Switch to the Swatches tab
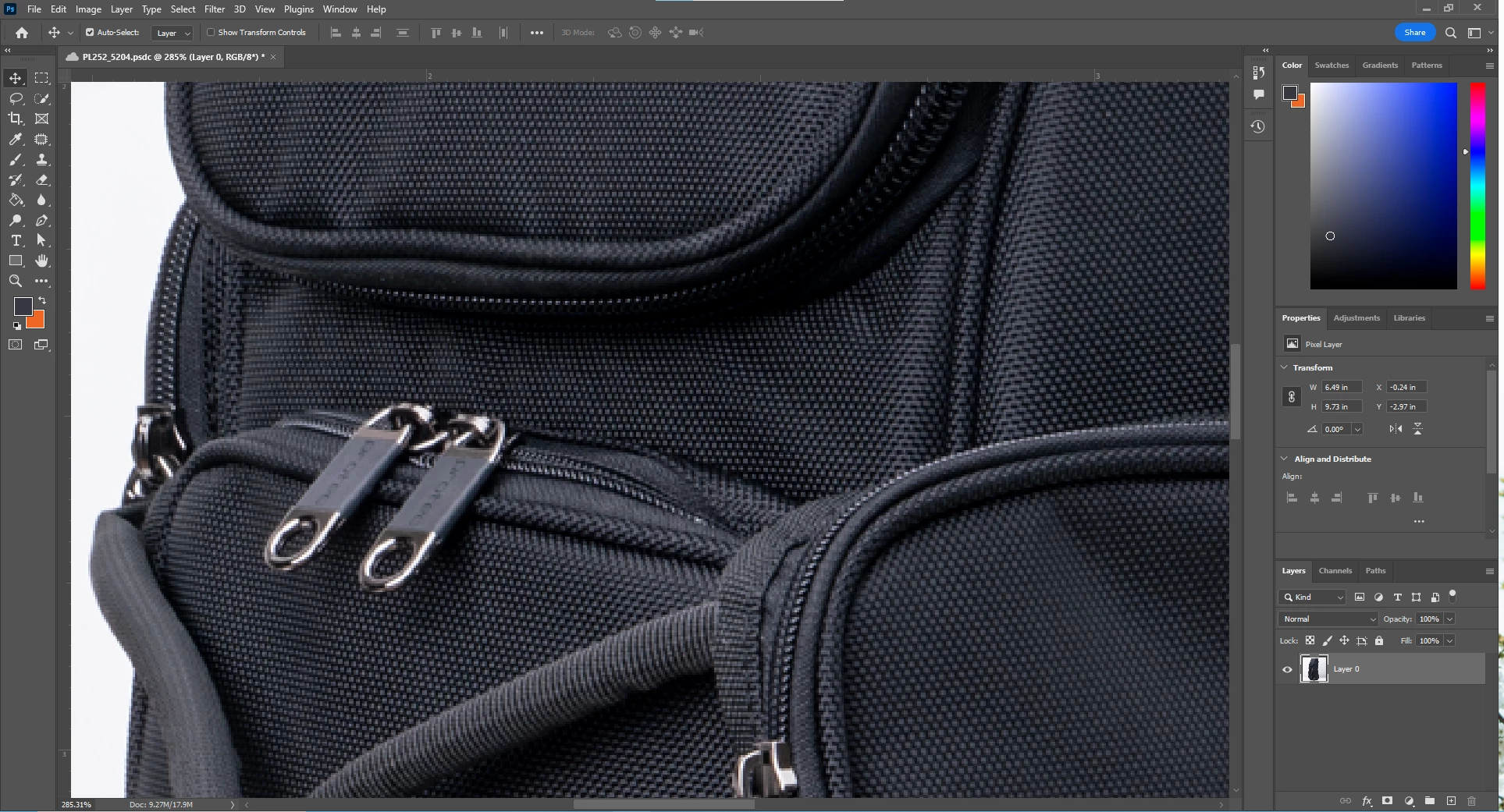The width and height of the screenshot is (1504, 812). (x=1332, y=66)
